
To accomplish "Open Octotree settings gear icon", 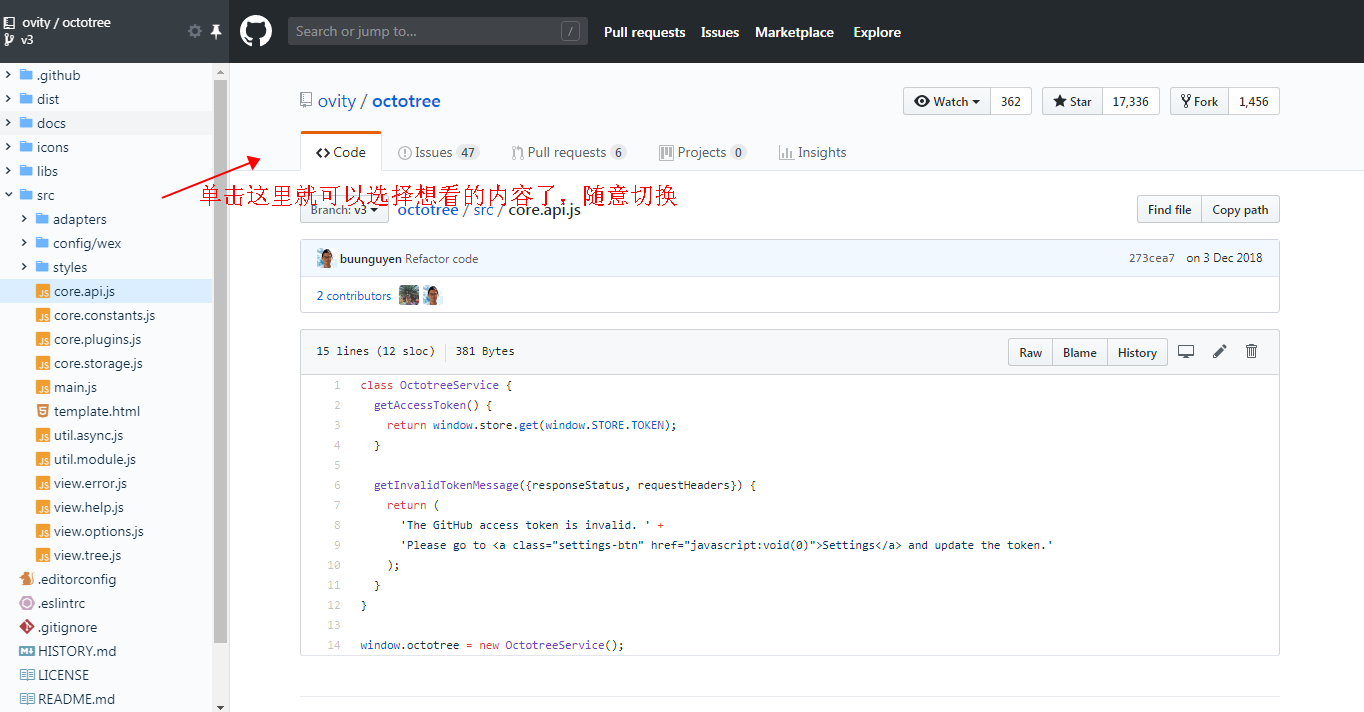I will click(x=195, y=31).
